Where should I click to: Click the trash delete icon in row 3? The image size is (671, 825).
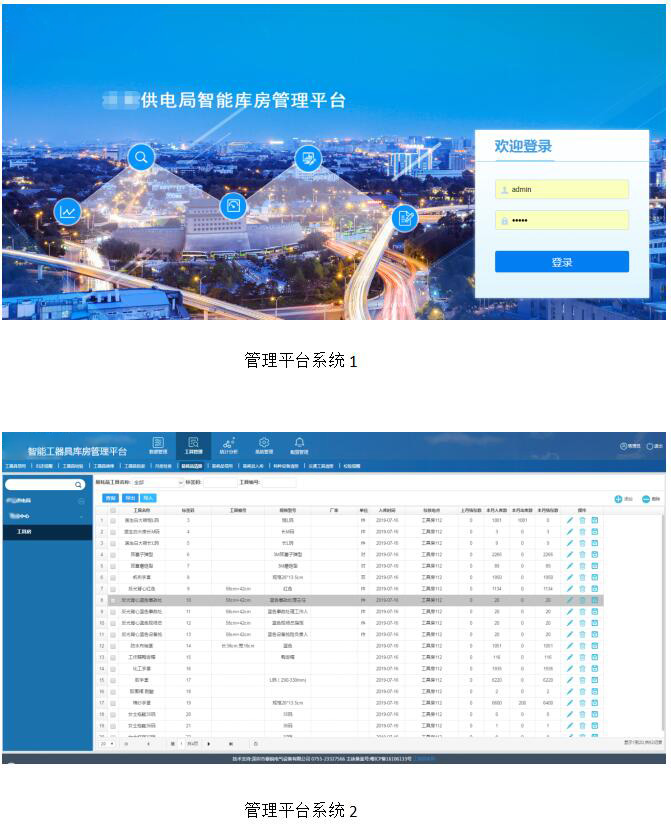tap(582, 542)
